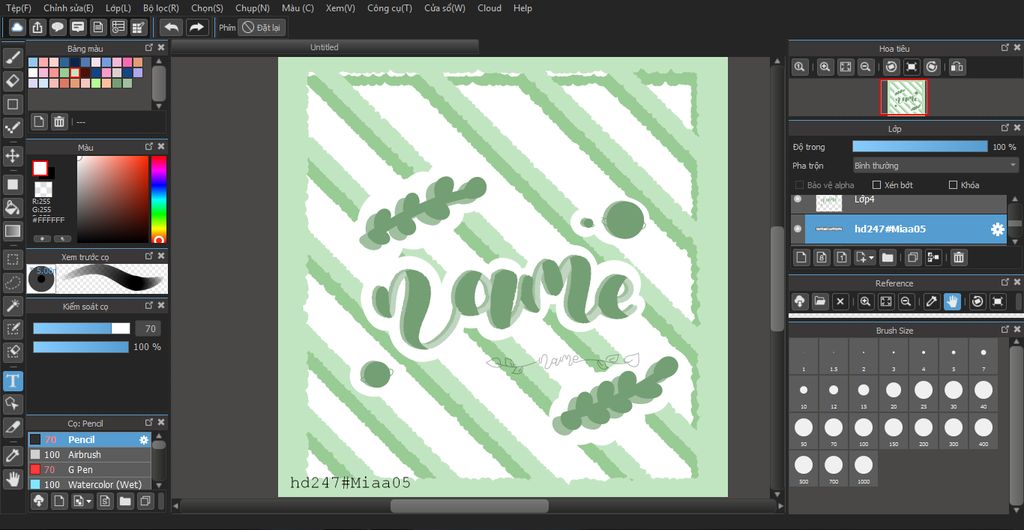This screenshot has width=1024, height=530.
Task: Select the Lớp4 layer
Action: 904,201
